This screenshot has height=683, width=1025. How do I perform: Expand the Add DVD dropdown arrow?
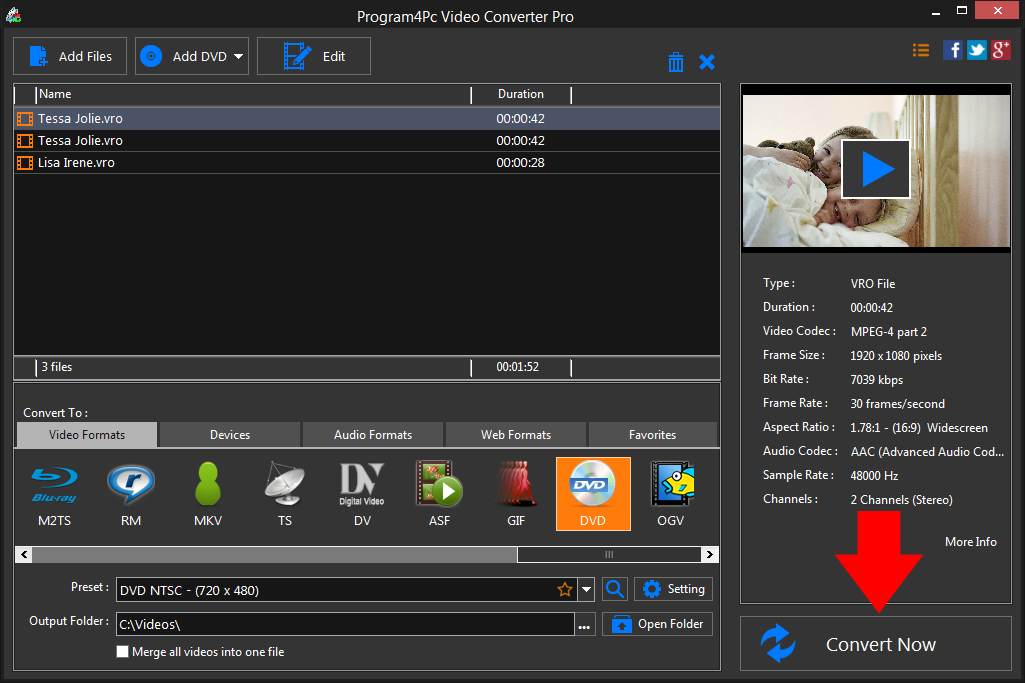pyautogui.click(x=239, y=57)
